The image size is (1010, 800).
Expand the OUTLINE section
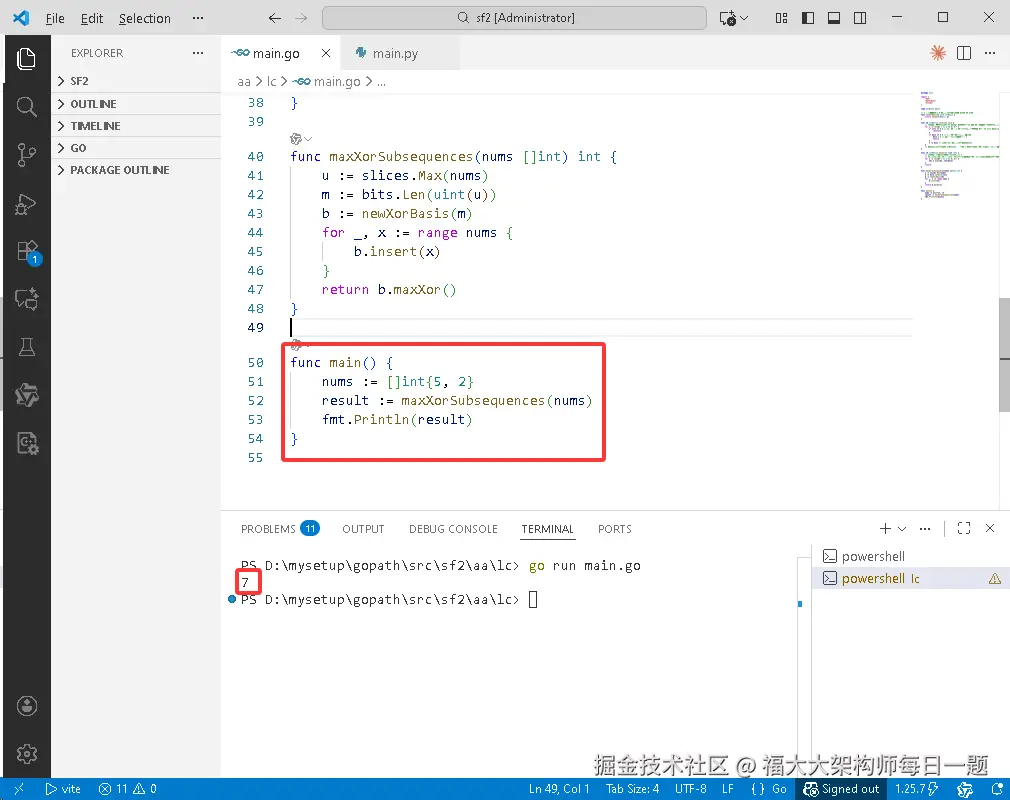137,104
